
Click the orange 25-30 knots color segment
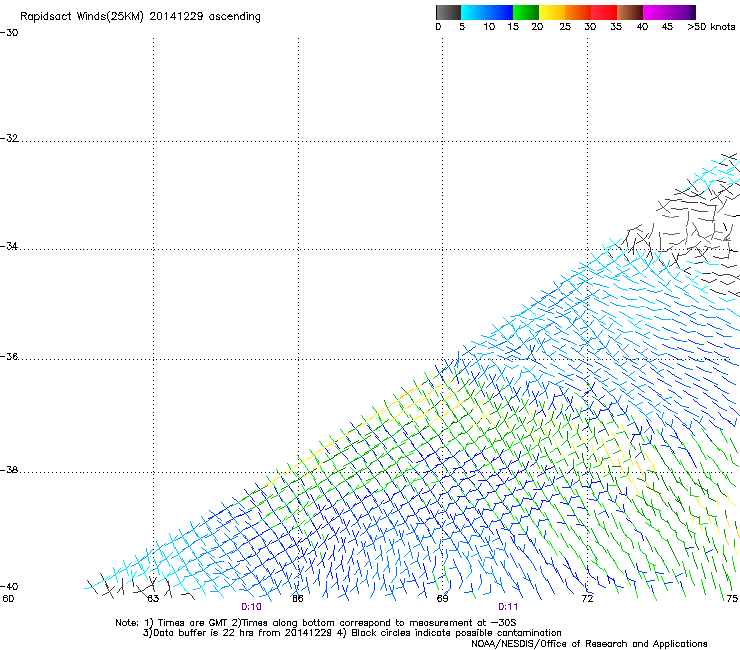click(578, 12)
